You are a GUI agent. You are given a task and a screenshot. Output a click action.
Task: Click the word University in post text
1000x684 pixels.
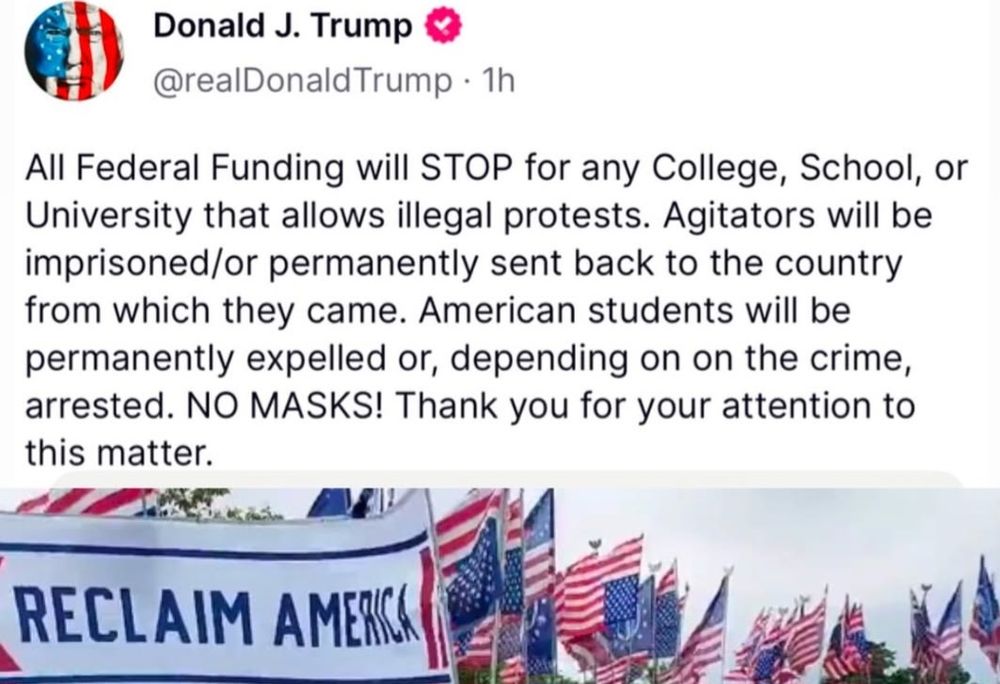(x=108, y=217)
